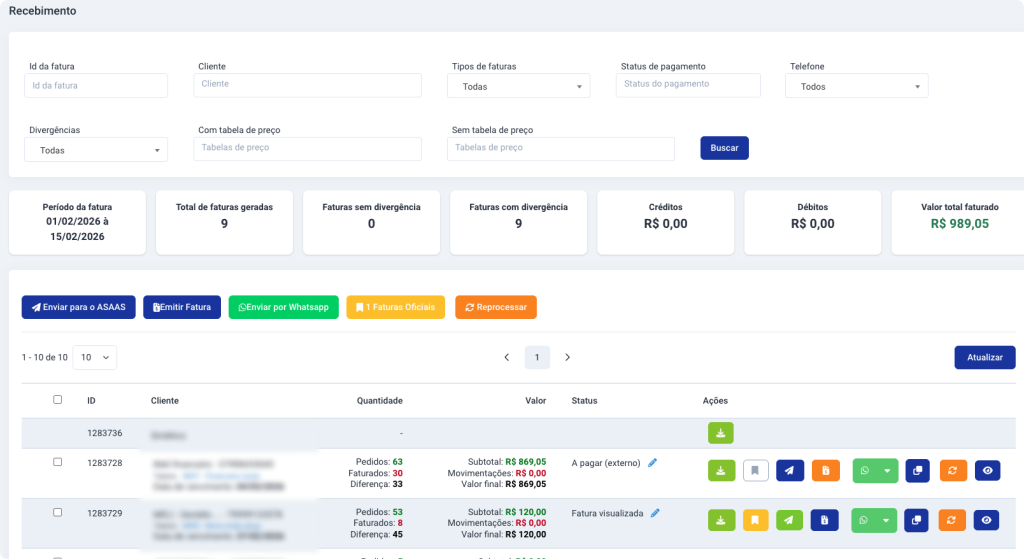
Task: Tick the checkbox for invoice 1283728
Action: click(x=57, y=462)
